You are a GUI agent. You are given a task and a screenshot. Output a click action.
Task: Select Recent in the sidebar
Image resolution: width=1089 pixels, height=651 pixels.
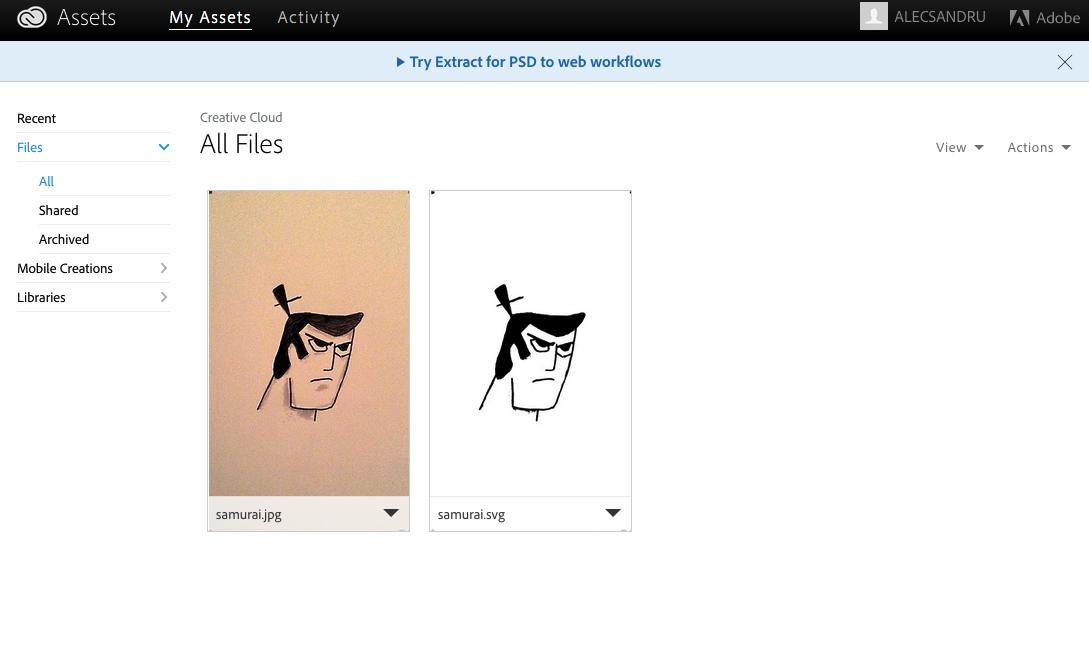tap(36, 118)
